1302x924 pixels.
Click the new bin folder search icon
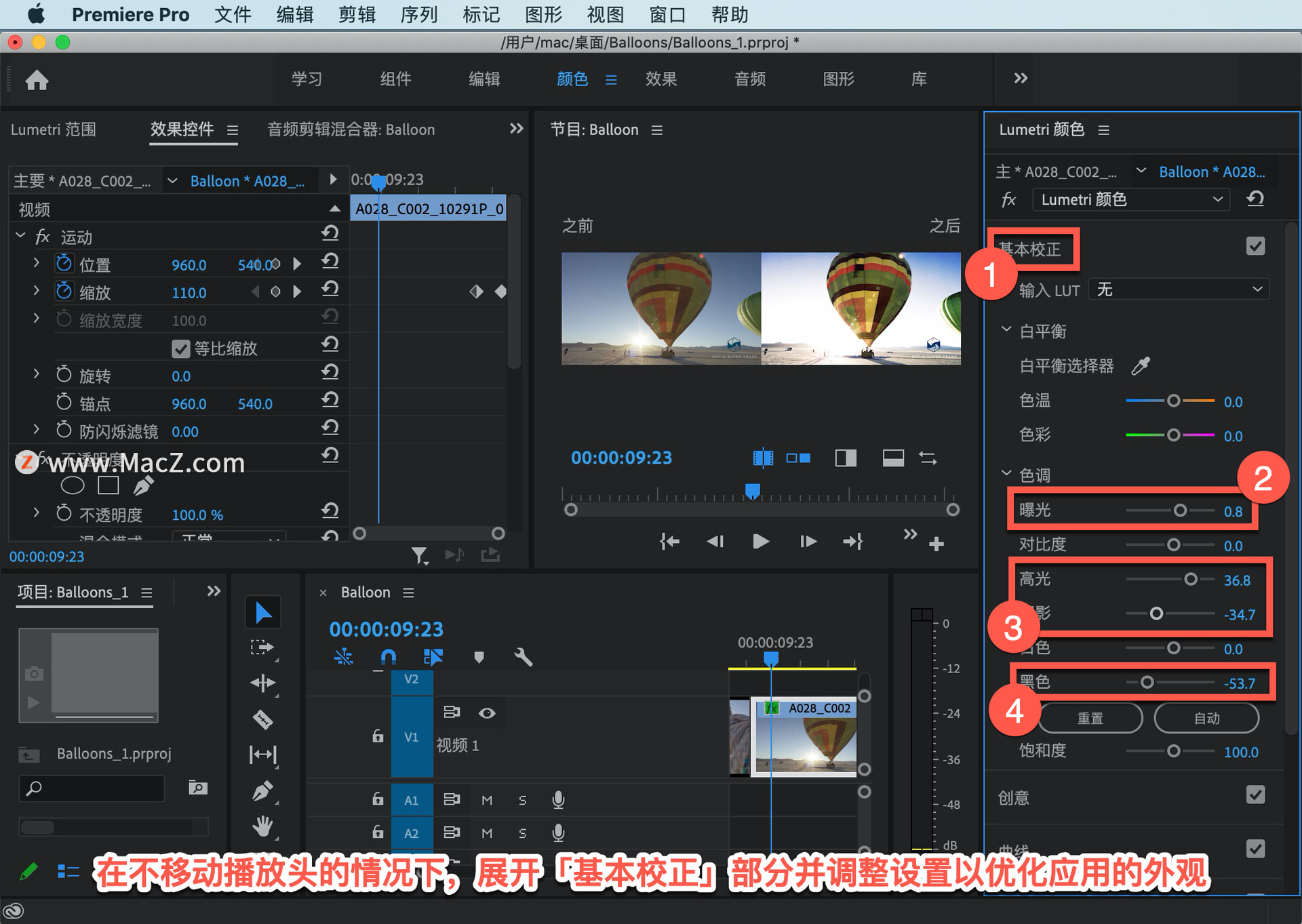[197, 787]
